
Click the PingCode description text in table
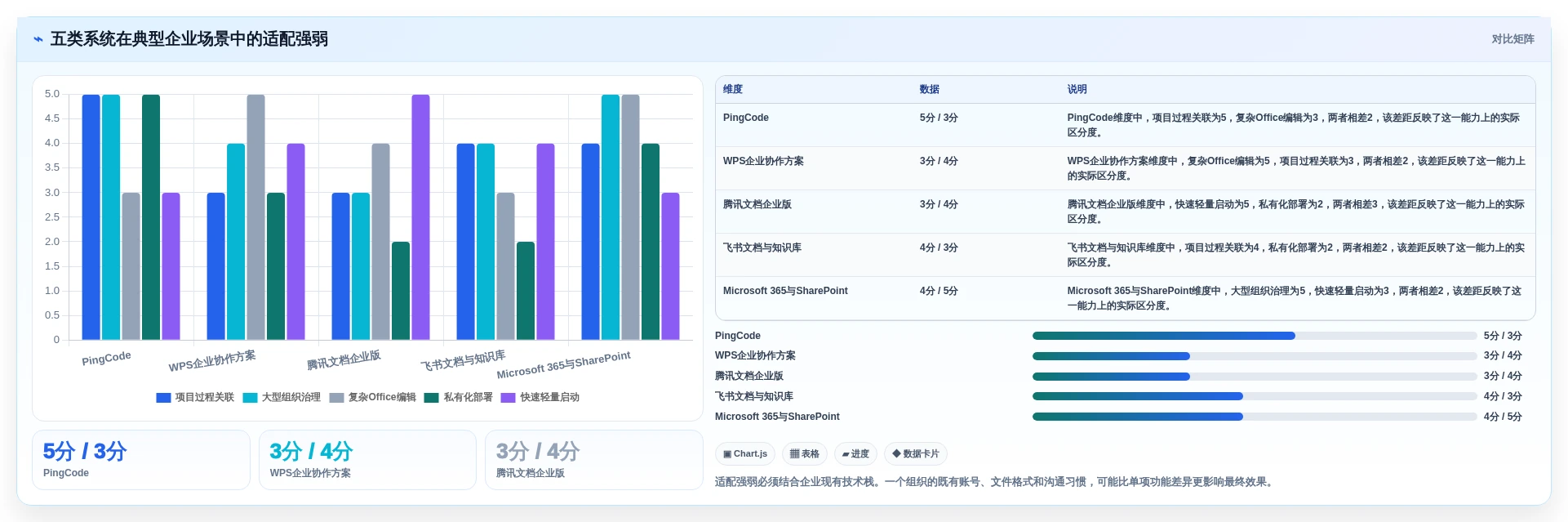(1294, 126)
